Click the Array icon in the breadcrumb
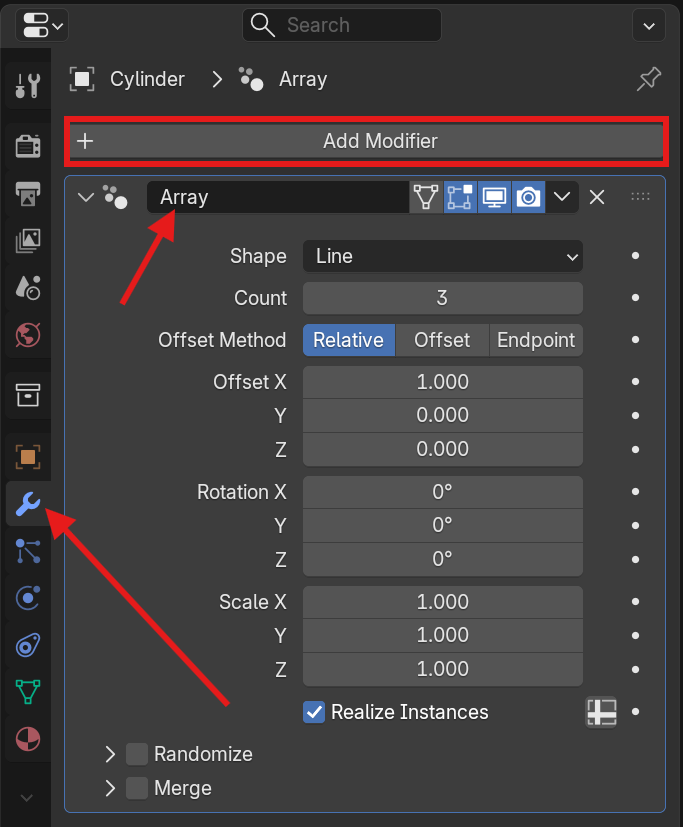 pos(251,79)
